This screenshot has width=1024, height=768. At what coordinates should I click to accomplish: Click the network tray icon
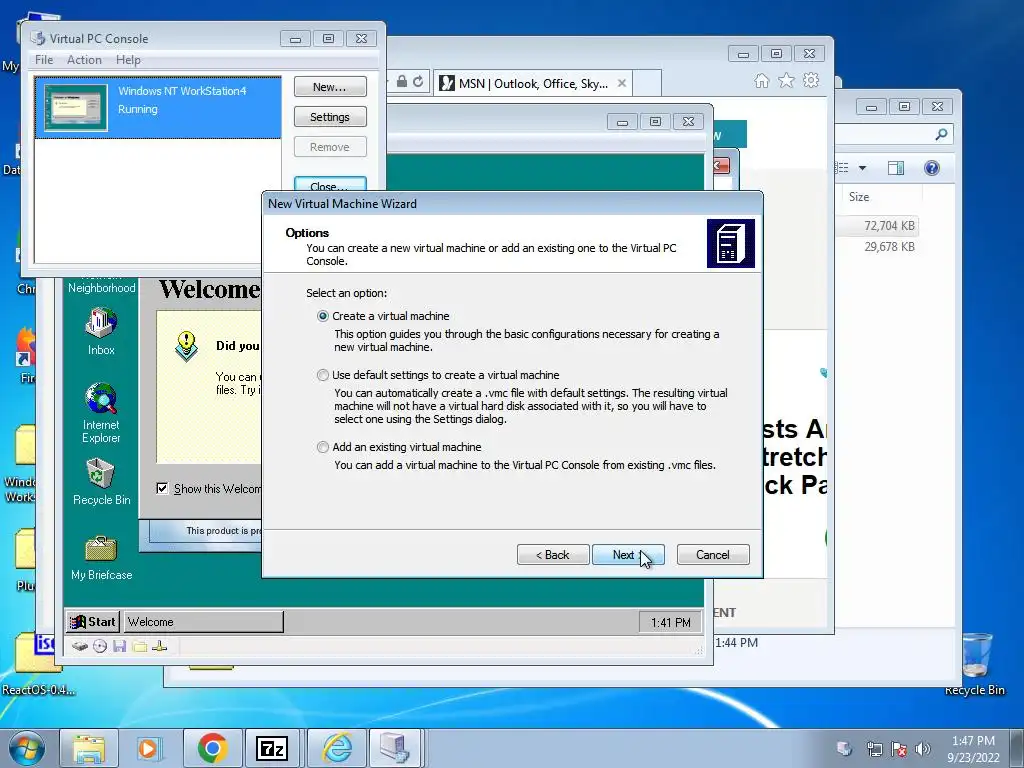[874, 748]
